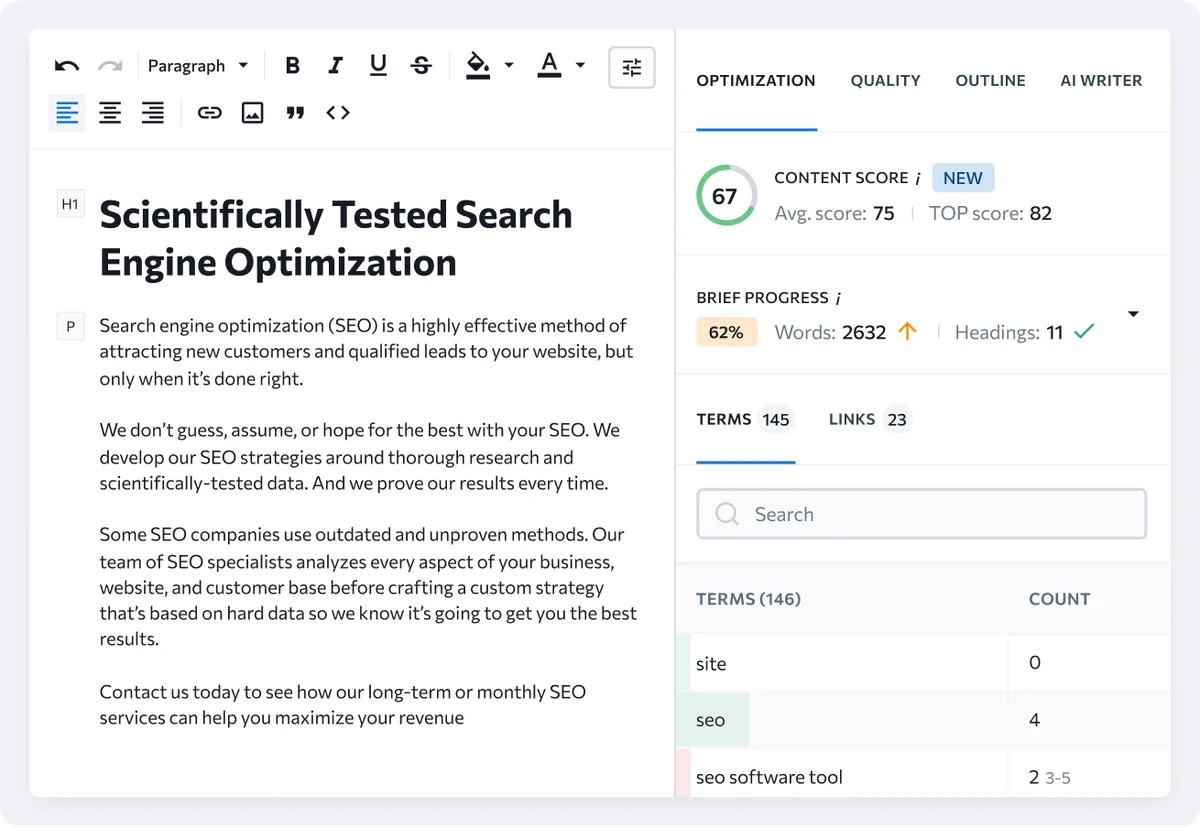The width and height of the screenshot is (1200, 827).
Task: Click the Undo icon
Action: click(65, 64)
